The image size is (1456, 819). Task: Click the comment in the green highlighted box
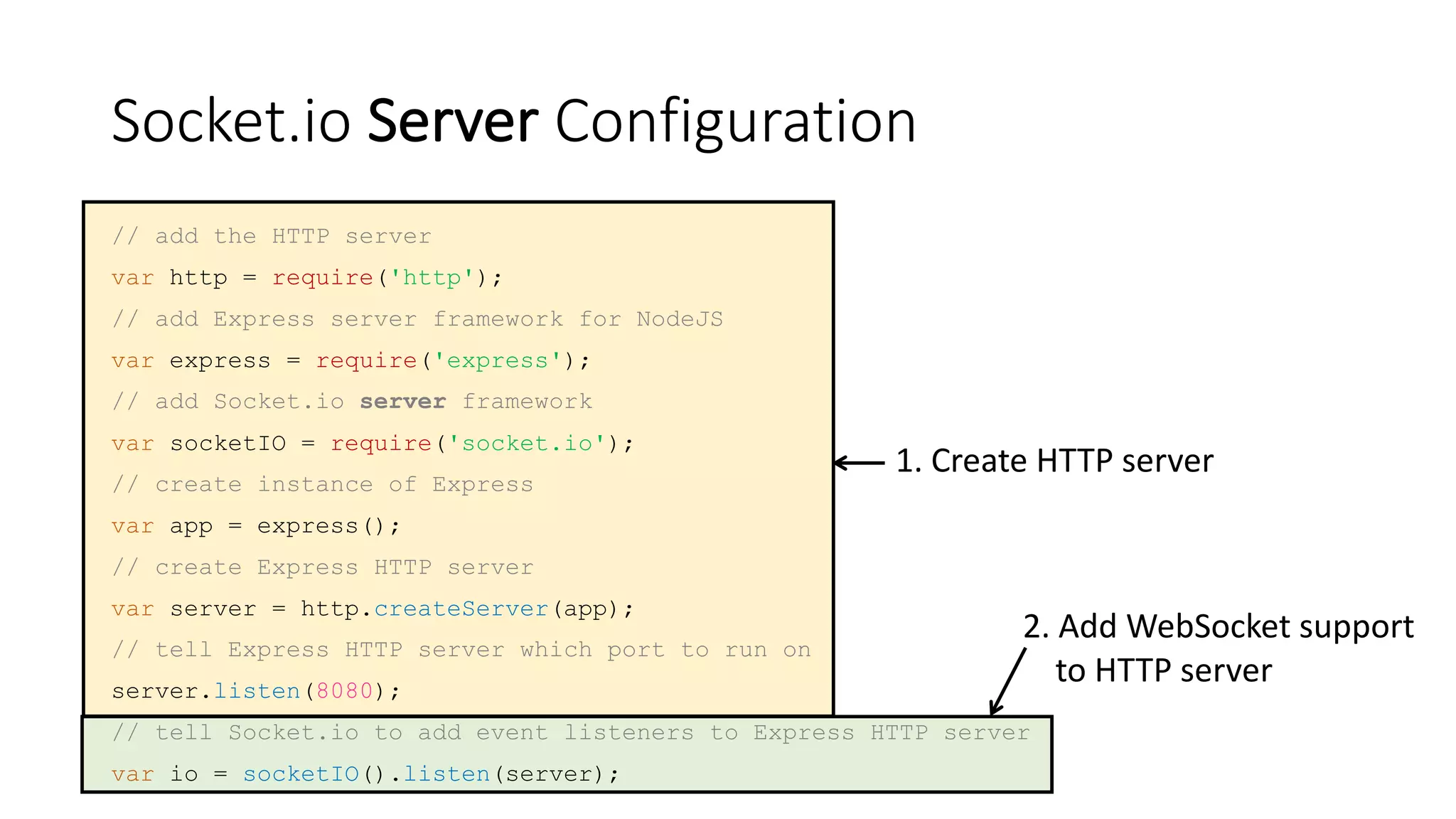click(571, 733)
